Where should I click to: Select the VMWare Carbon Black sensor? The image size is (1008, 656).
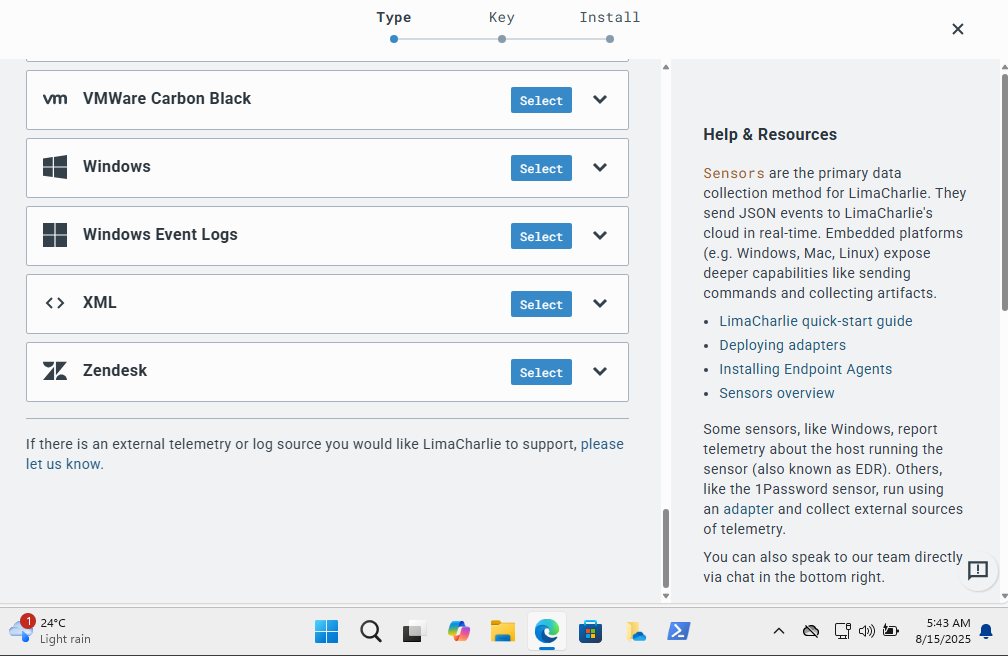tap(541, 100)
